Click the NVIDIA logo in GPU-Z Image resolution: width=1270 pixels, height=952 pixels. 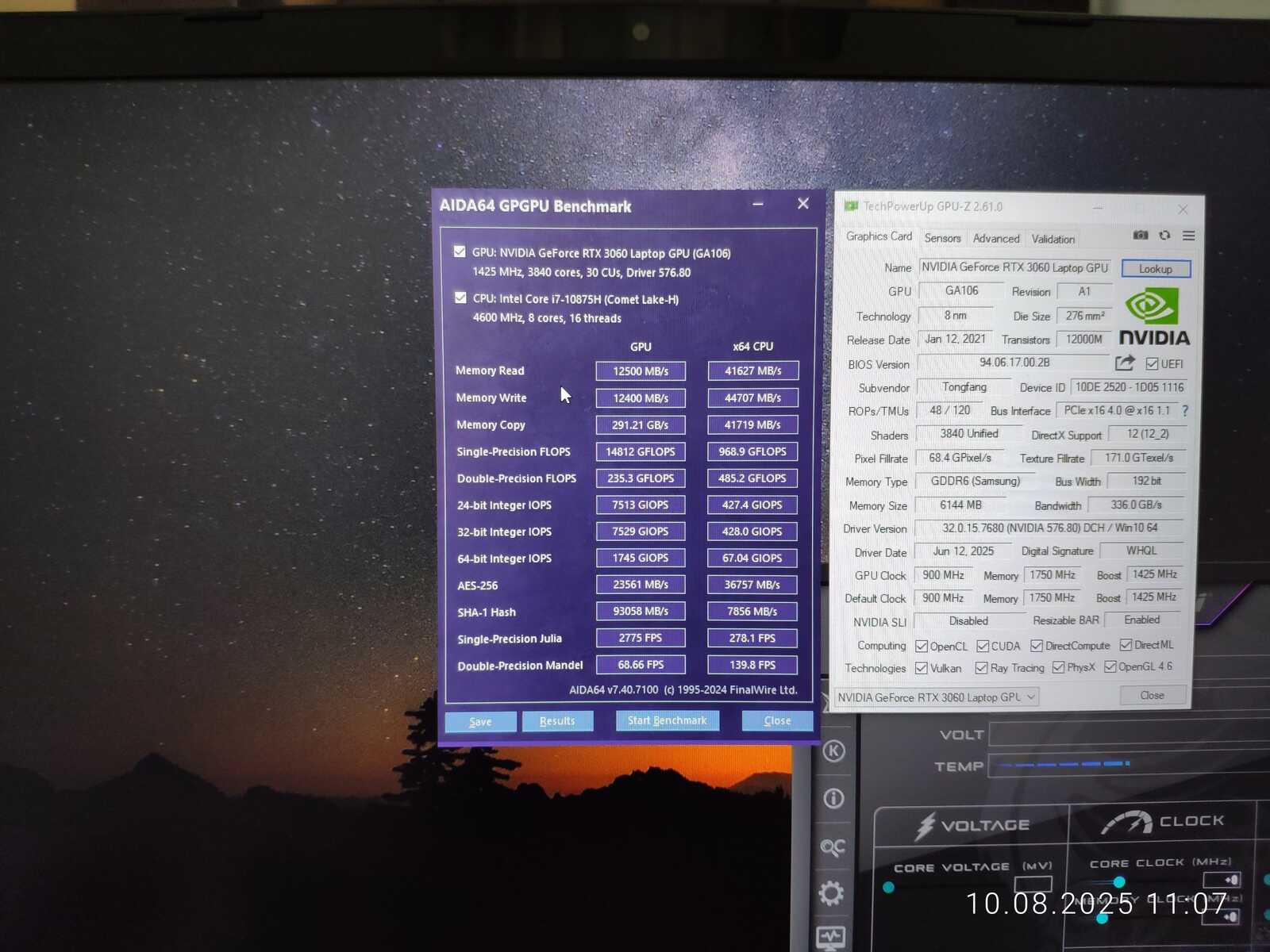(1154, 317)
